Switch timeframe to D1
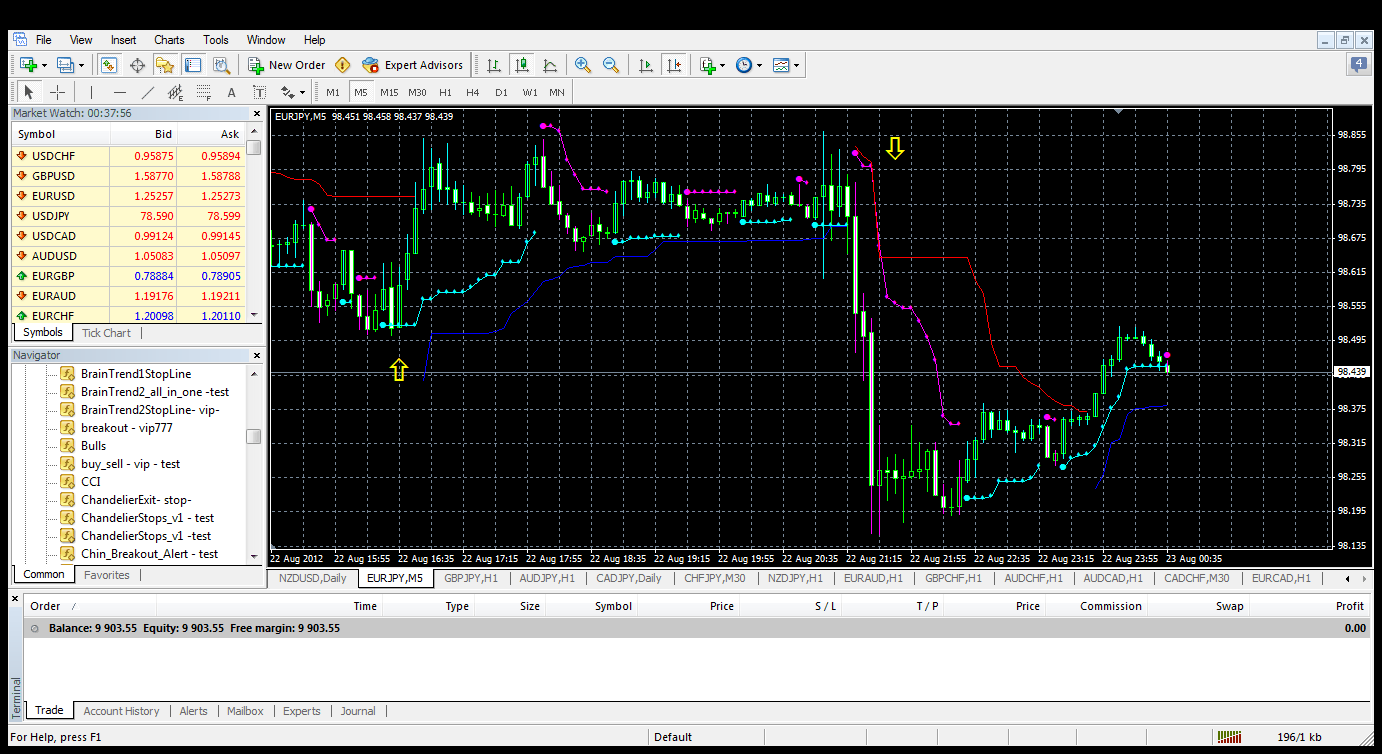Viewport: 1382px width, 754px height. pos(501,92)
